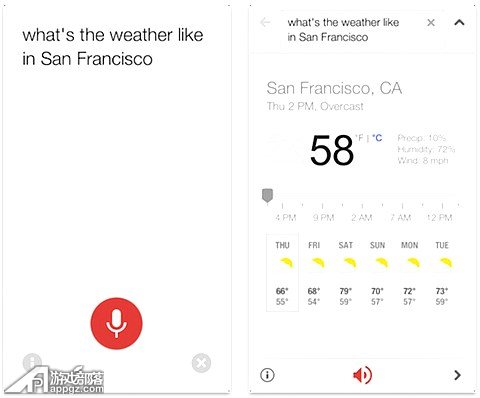Select the MON forecast day
Screen dimensions: 480x398
coord(409,272)
